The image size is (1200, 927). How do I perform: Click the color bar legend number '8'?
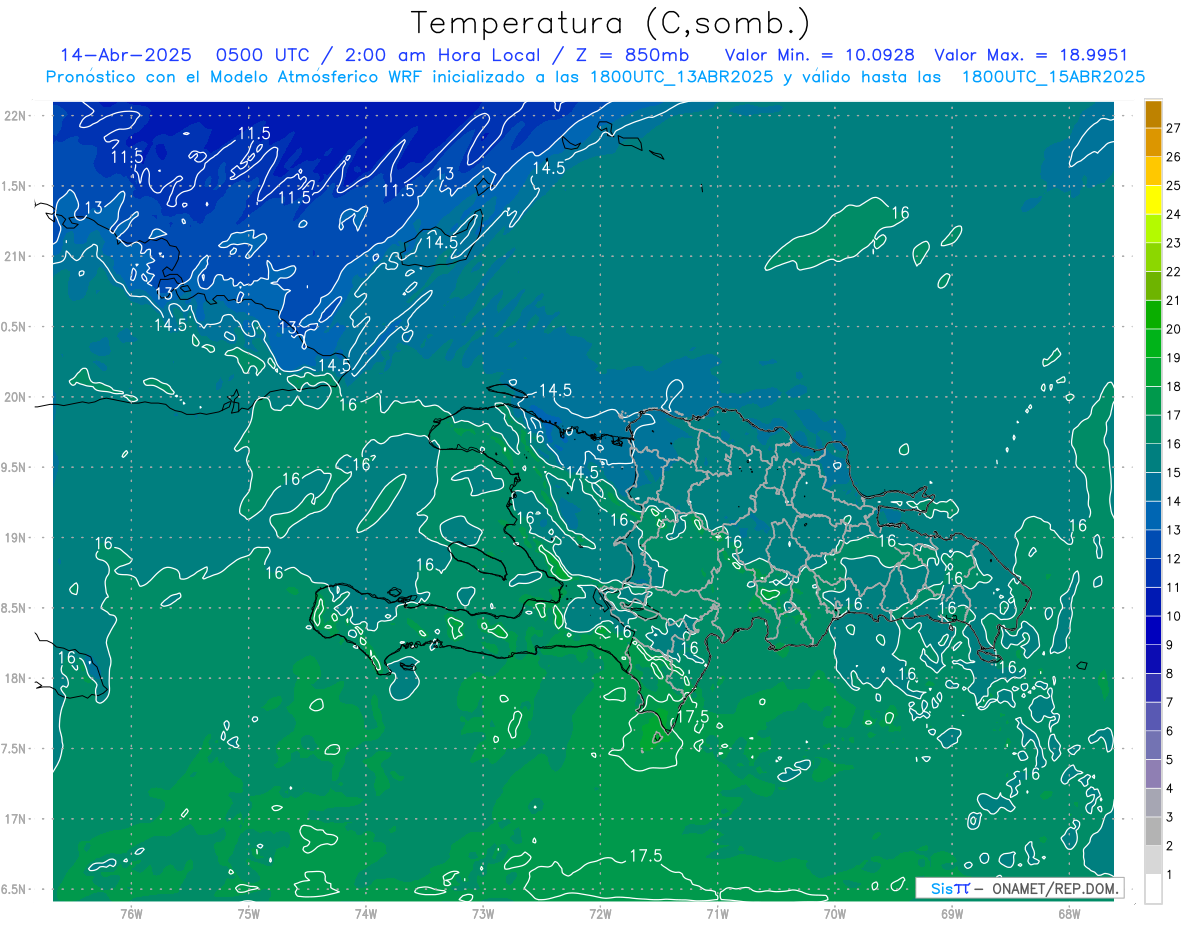pos(1170,674)
